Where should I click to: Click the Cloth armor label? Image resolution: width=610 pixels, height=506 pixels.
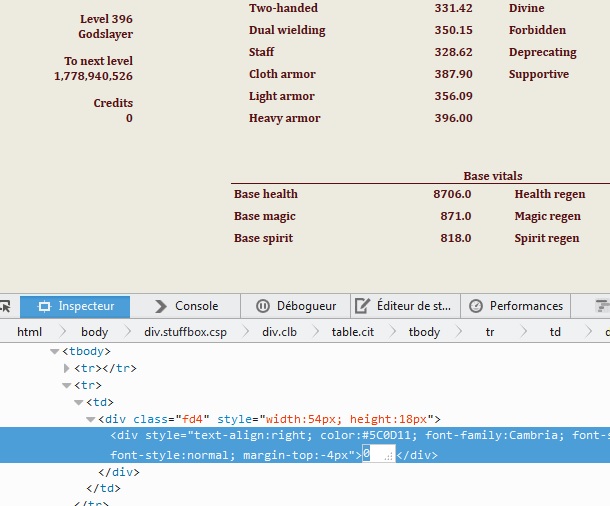point(282,74)
